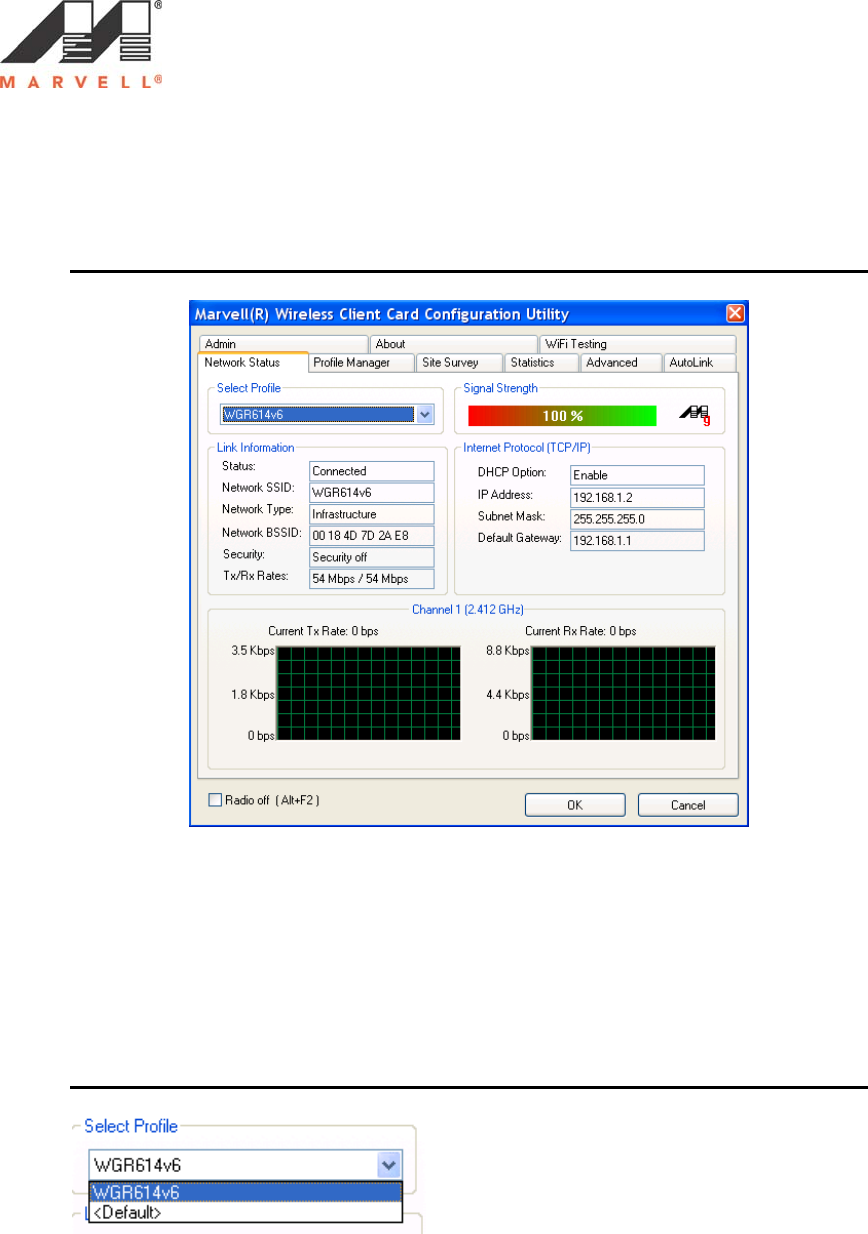Click the IP Address field 192.168.1.2

tap(637, 497)
